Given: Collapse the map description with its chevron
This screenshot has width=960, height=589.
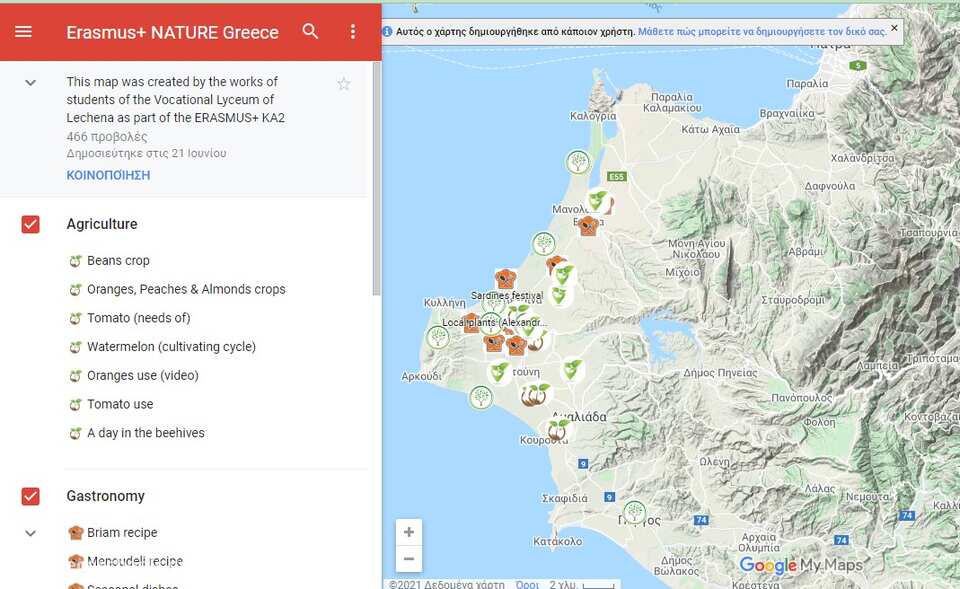Looking at the screenshot, I should point(31,83).
